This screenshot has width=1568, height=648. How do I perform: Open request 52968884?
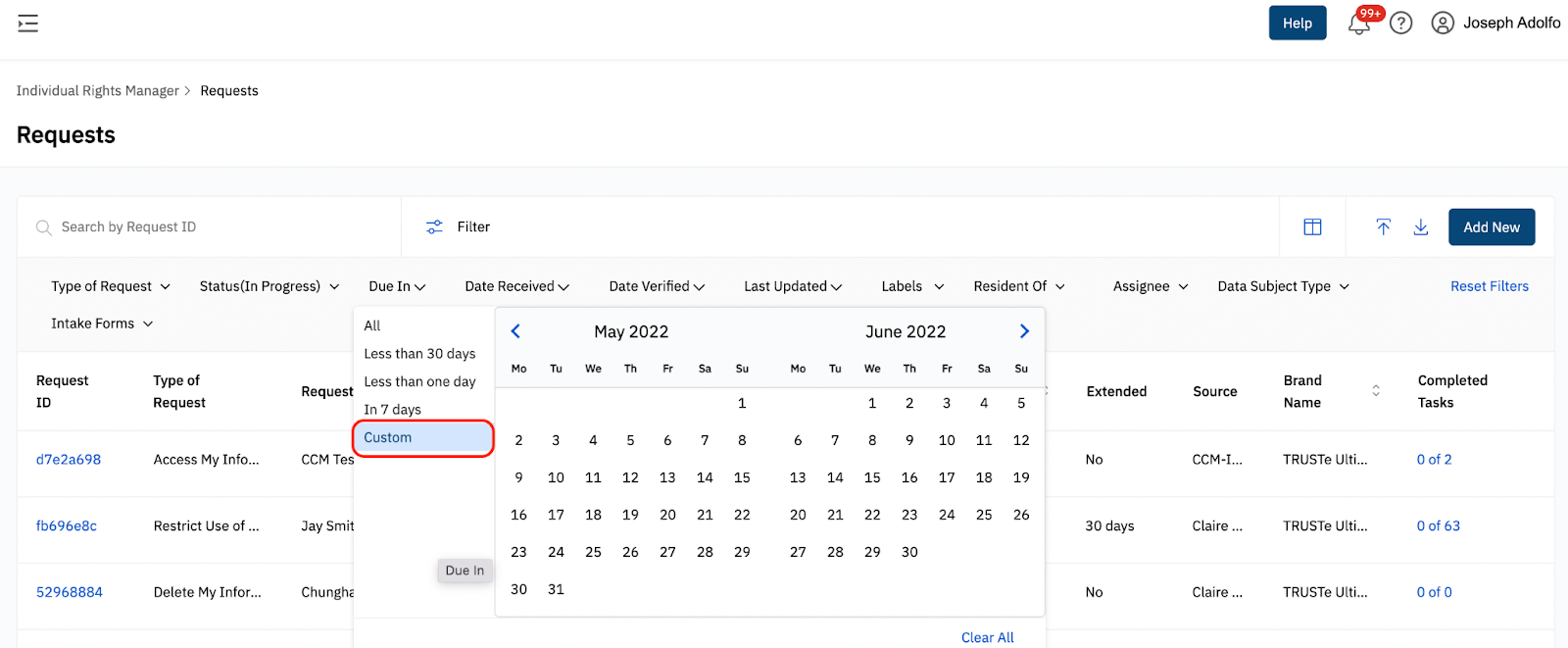click(70, 593)
